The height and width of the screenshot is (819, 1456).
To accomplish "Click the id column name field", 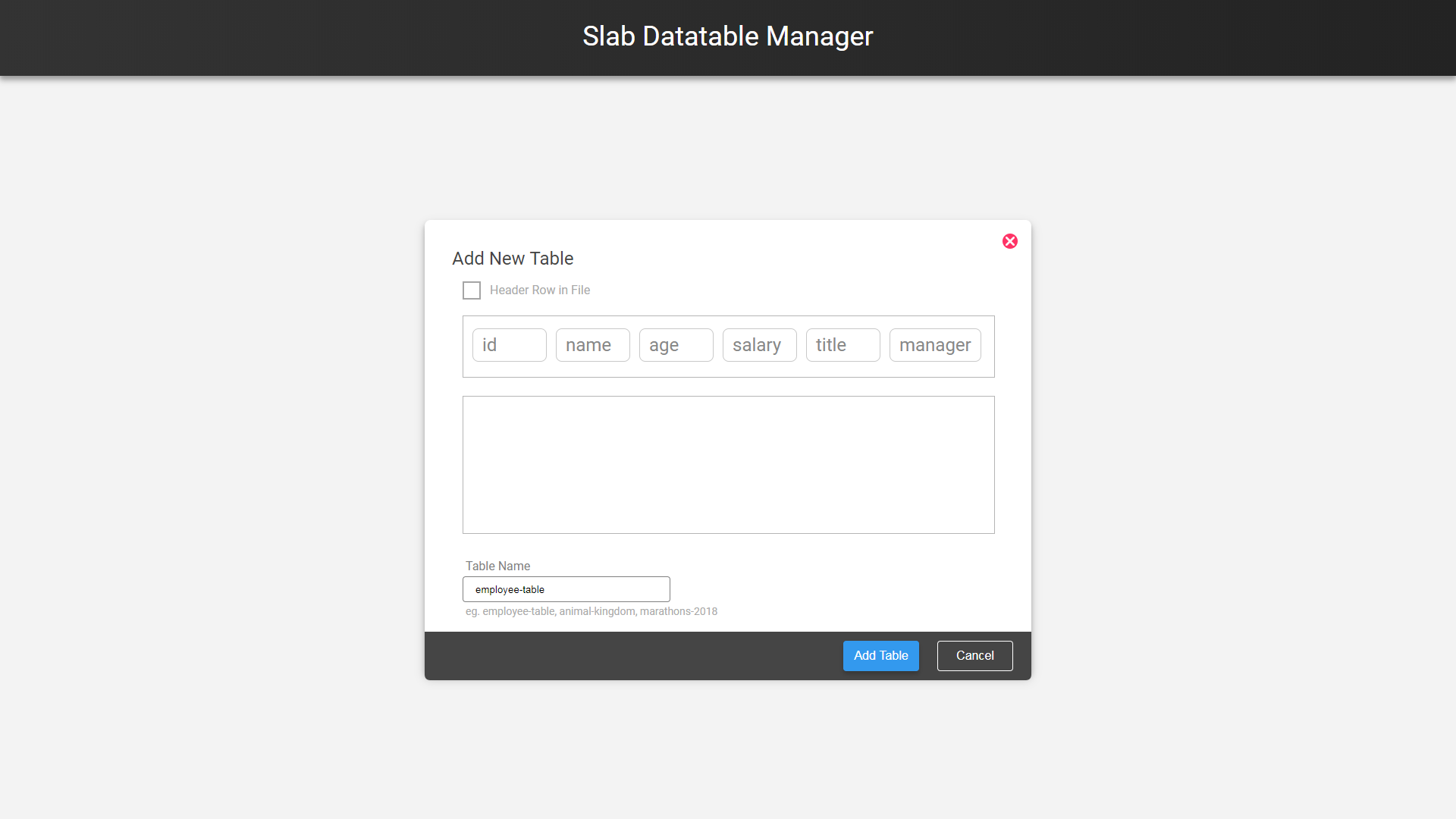I will pos(510,345).
